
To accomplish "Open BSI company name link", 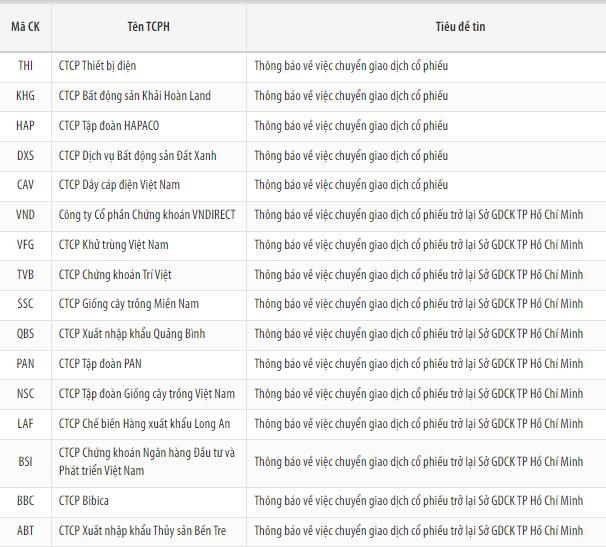I will tap(146, 461).
